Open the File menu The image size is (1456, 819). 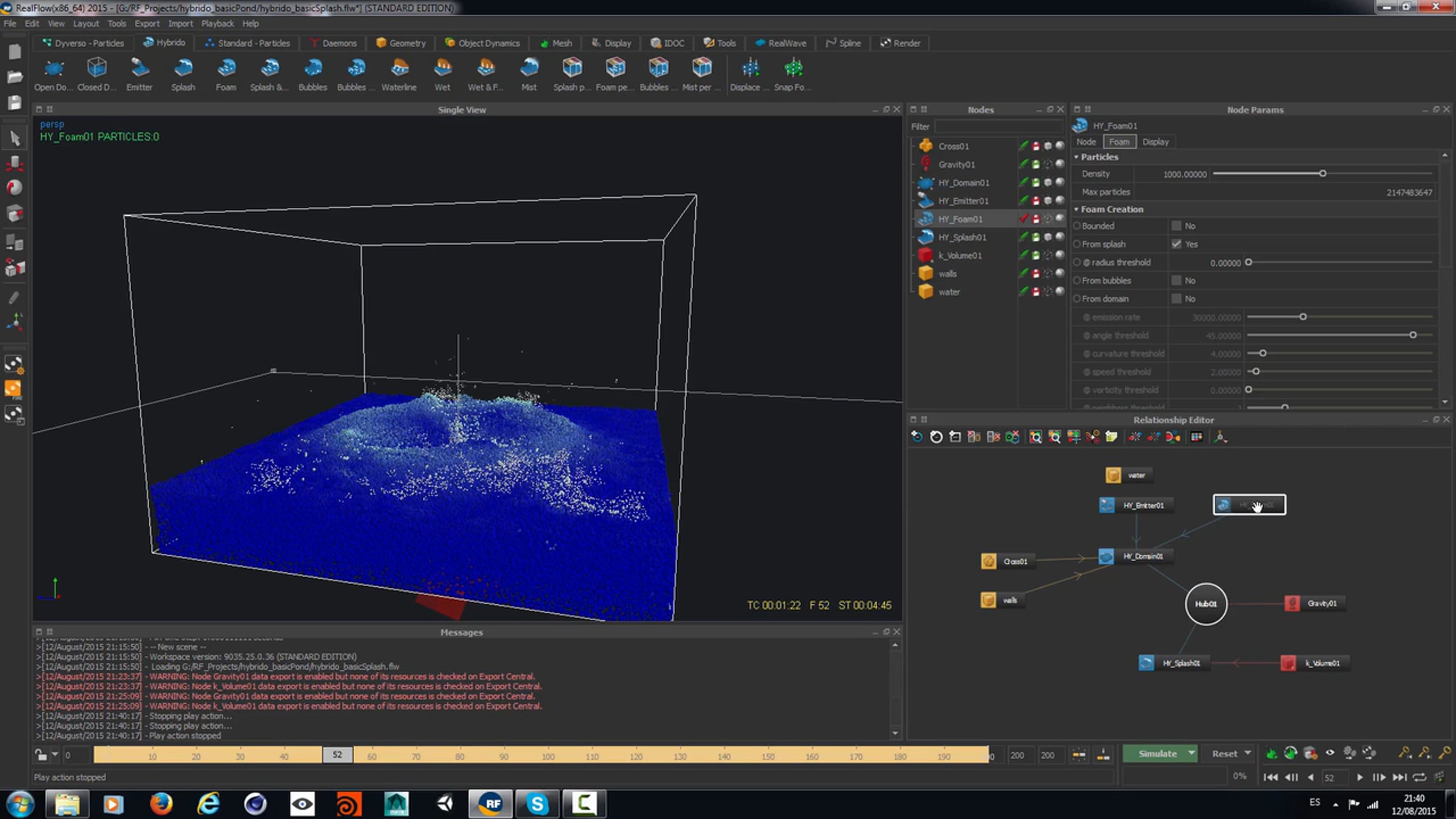pyautogui.click(x=10, y=24)
